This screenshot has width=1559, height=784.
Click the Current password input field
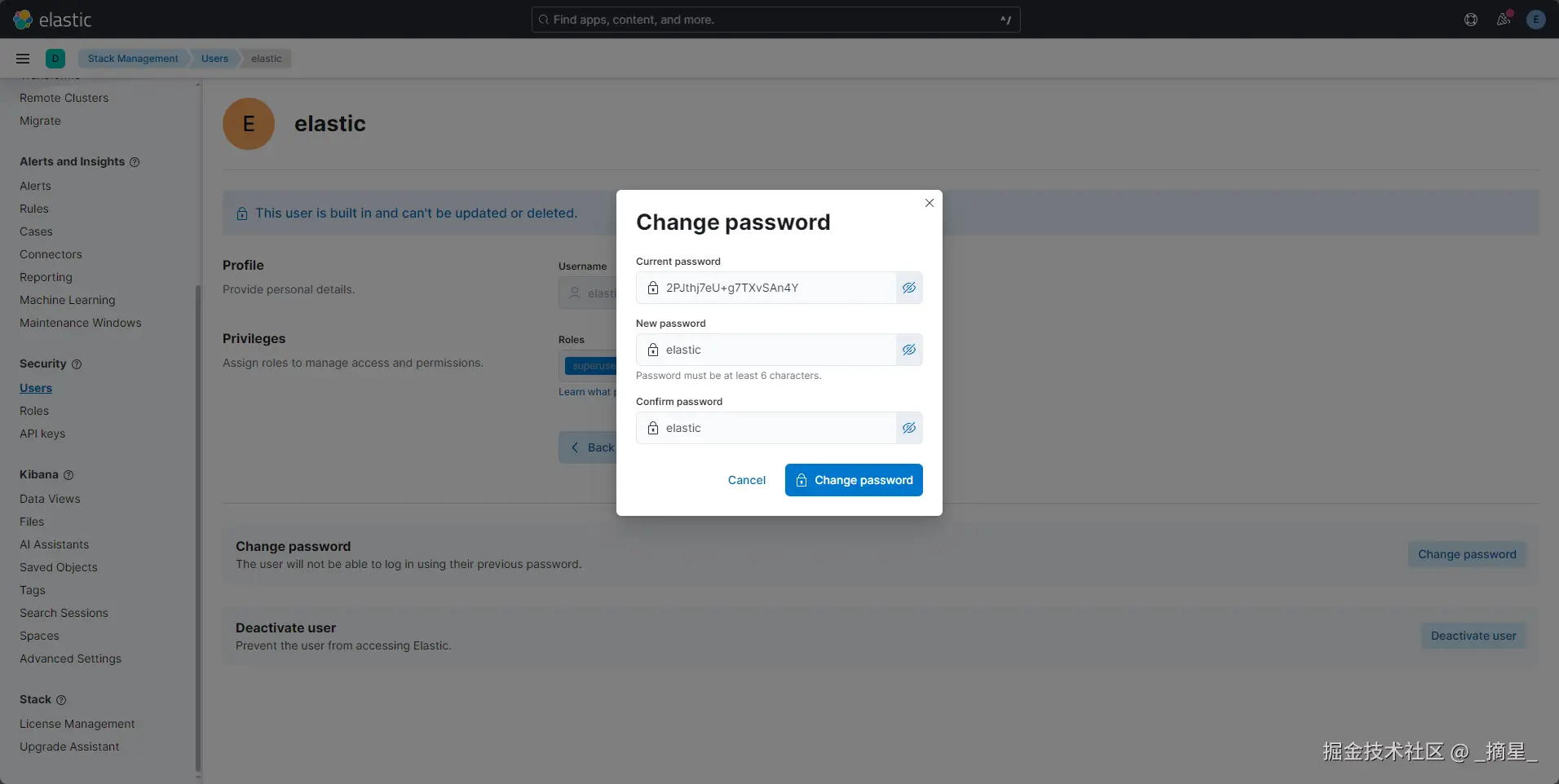766,288
